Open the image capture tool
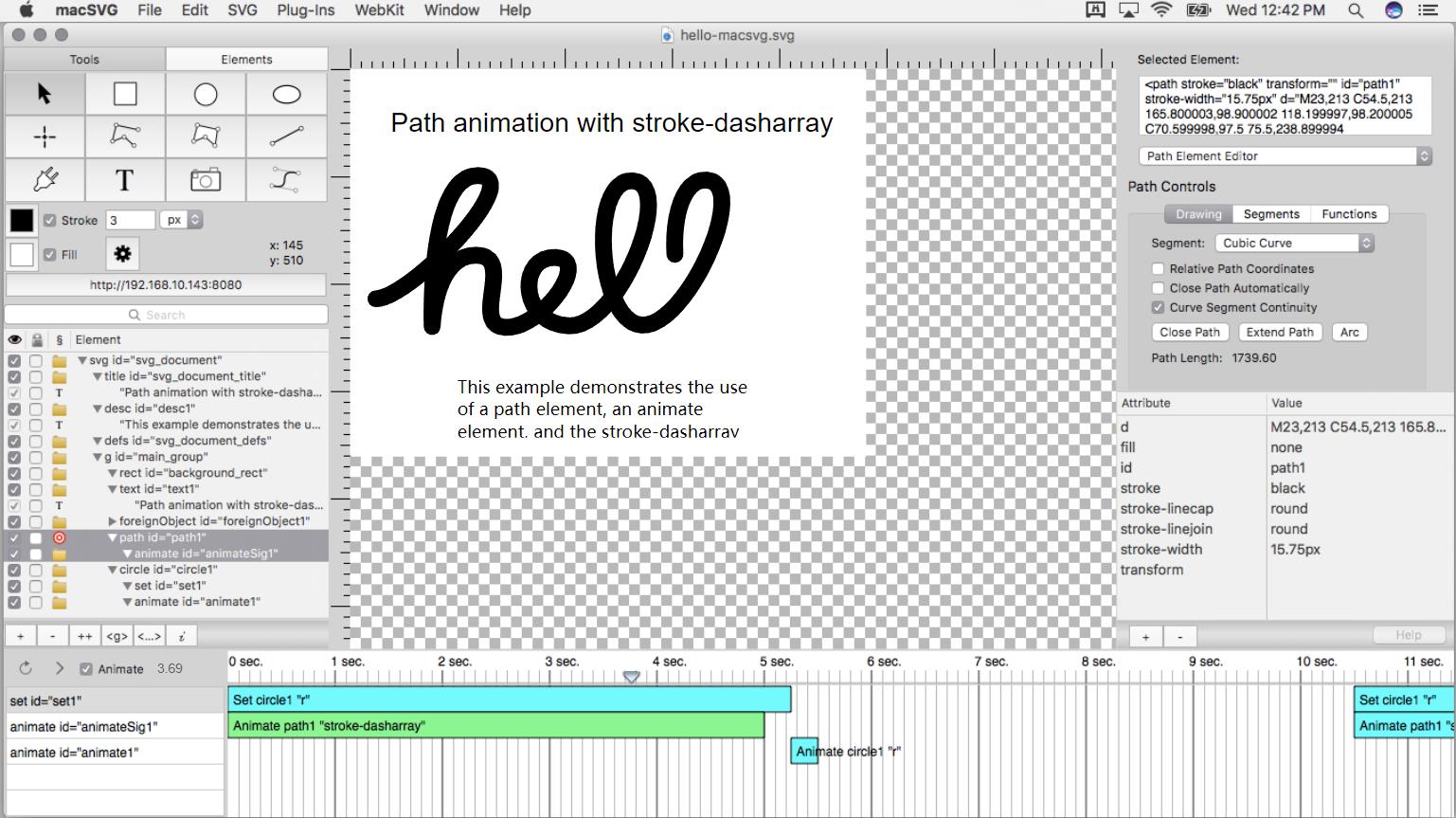 (206, 179)
